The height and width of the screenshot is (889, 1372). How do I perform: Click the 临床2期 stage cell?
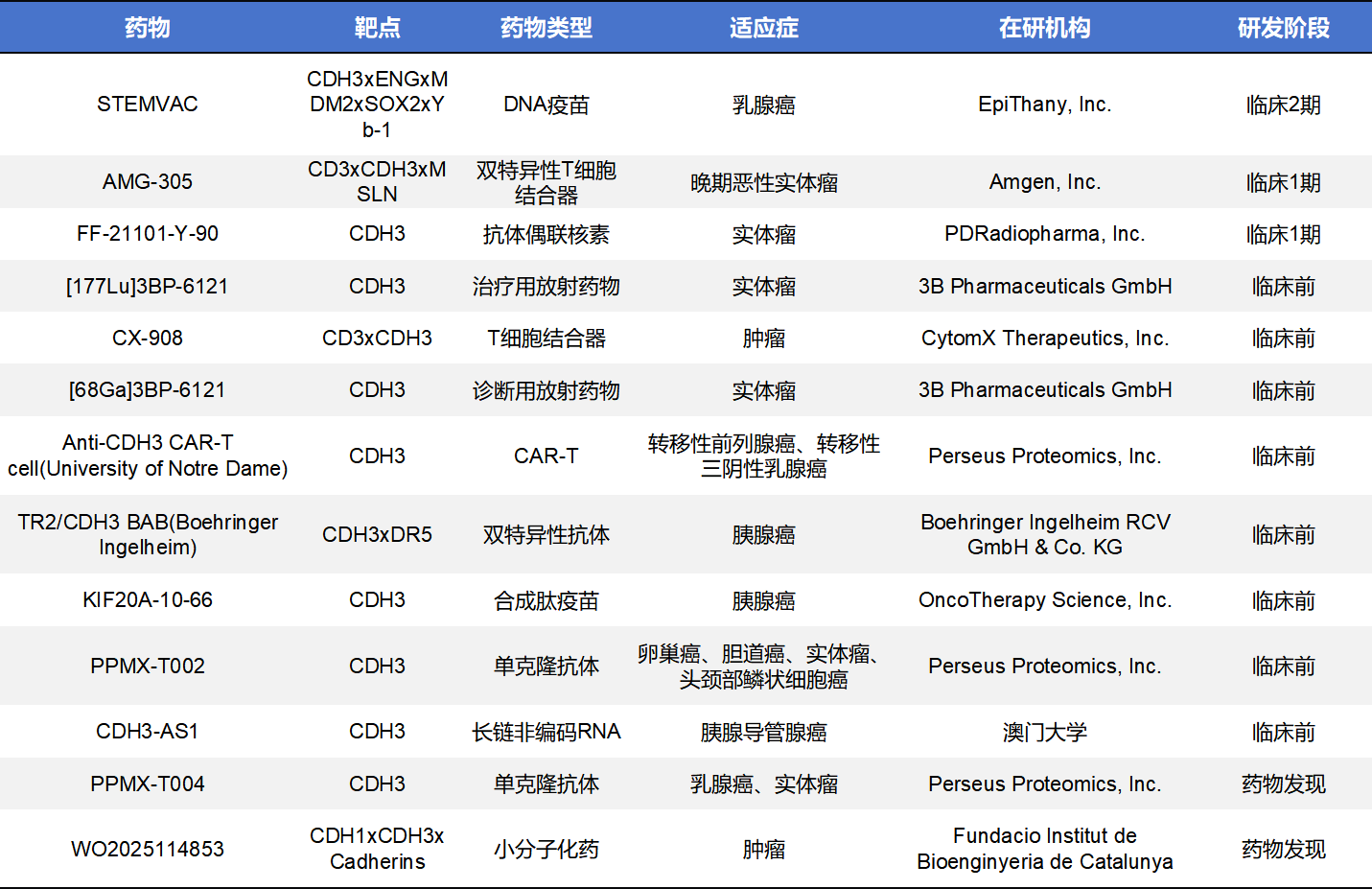click(x=1283, y=105)
